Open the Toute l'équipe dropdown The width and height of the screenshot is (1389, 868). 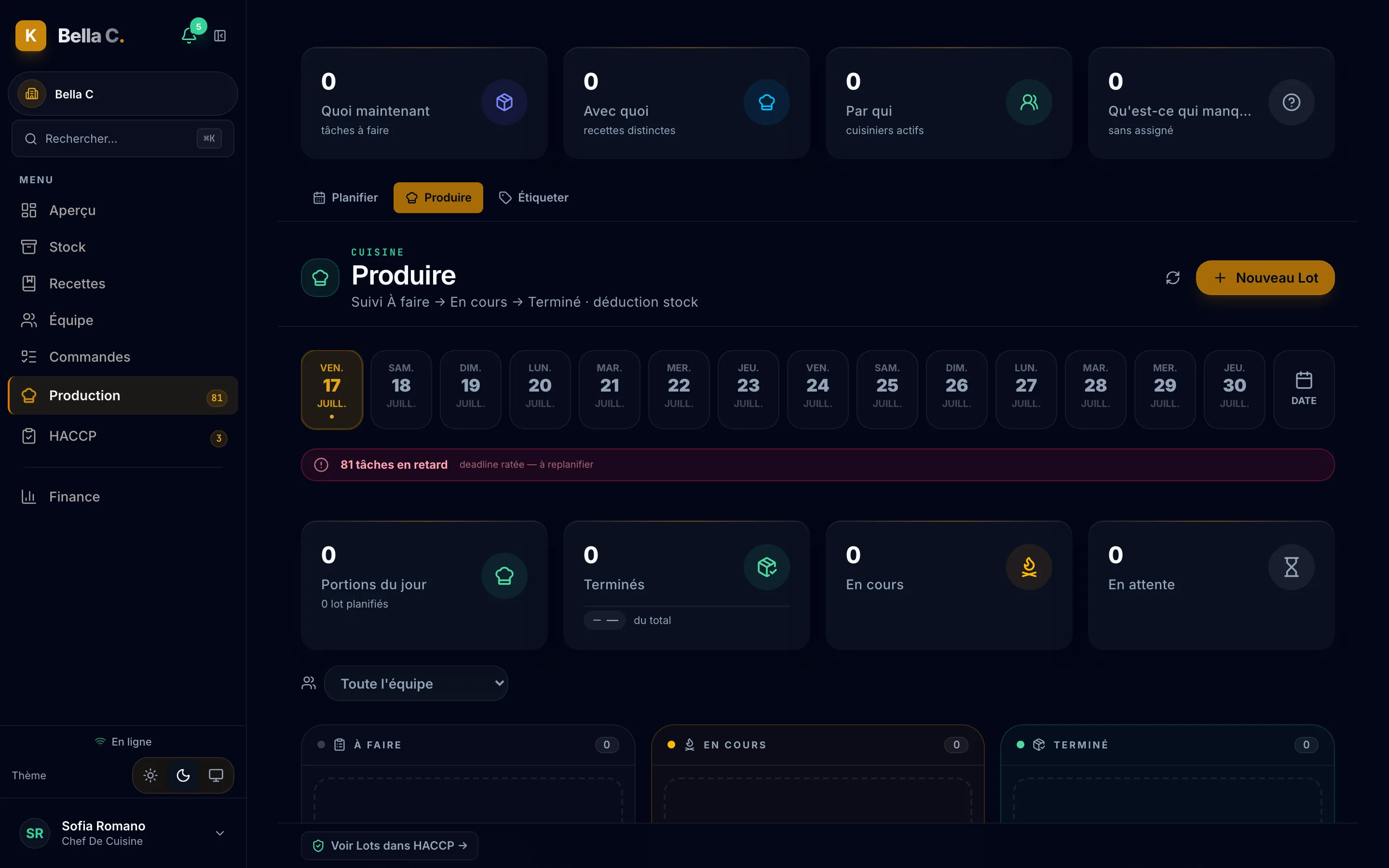tap(416, 683)
